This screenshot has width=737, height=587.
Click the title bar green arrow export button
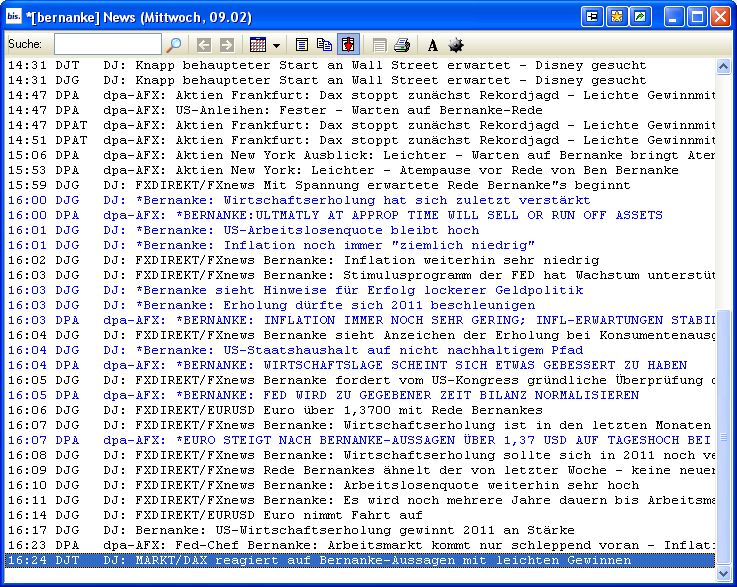641,17
